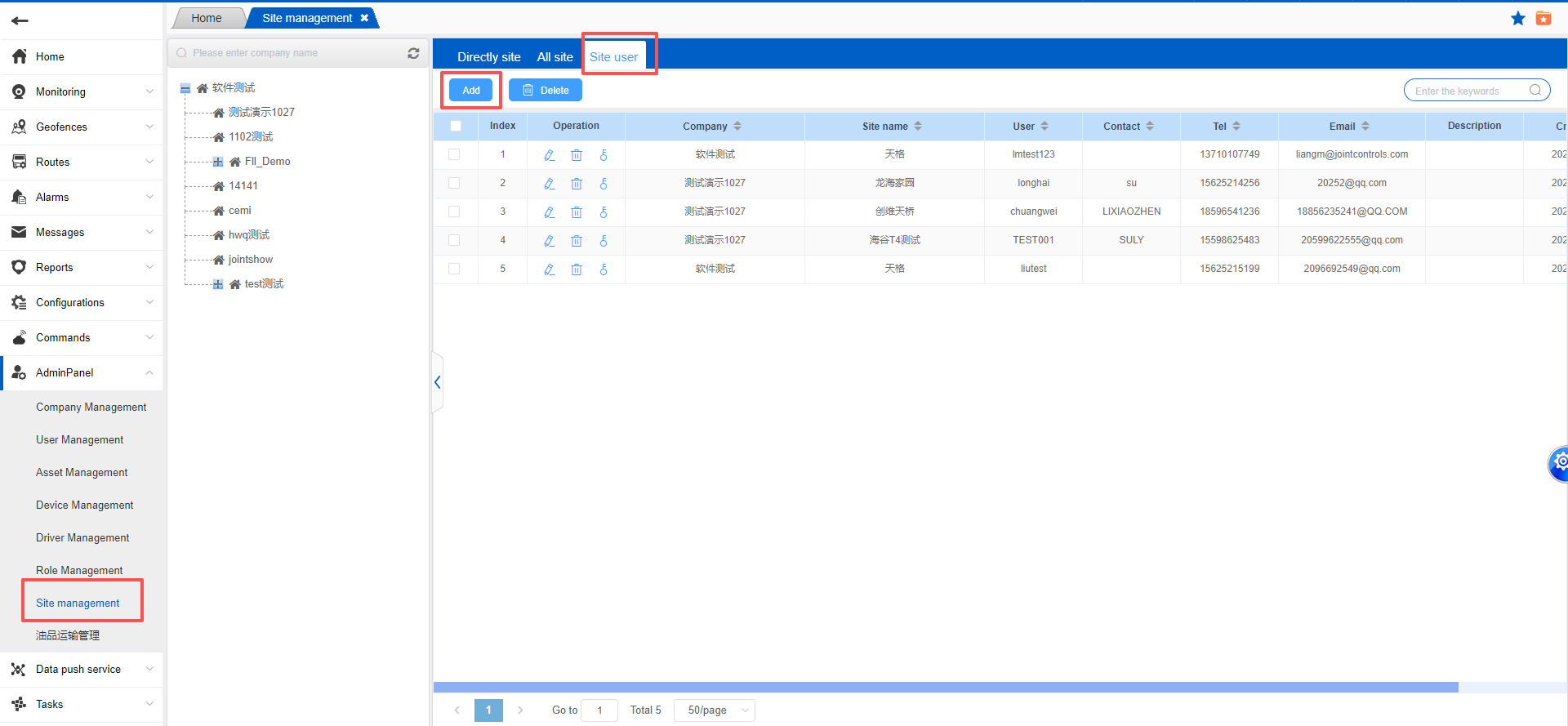Click the edit pencil icon in row 1

(x=549, y=155)
